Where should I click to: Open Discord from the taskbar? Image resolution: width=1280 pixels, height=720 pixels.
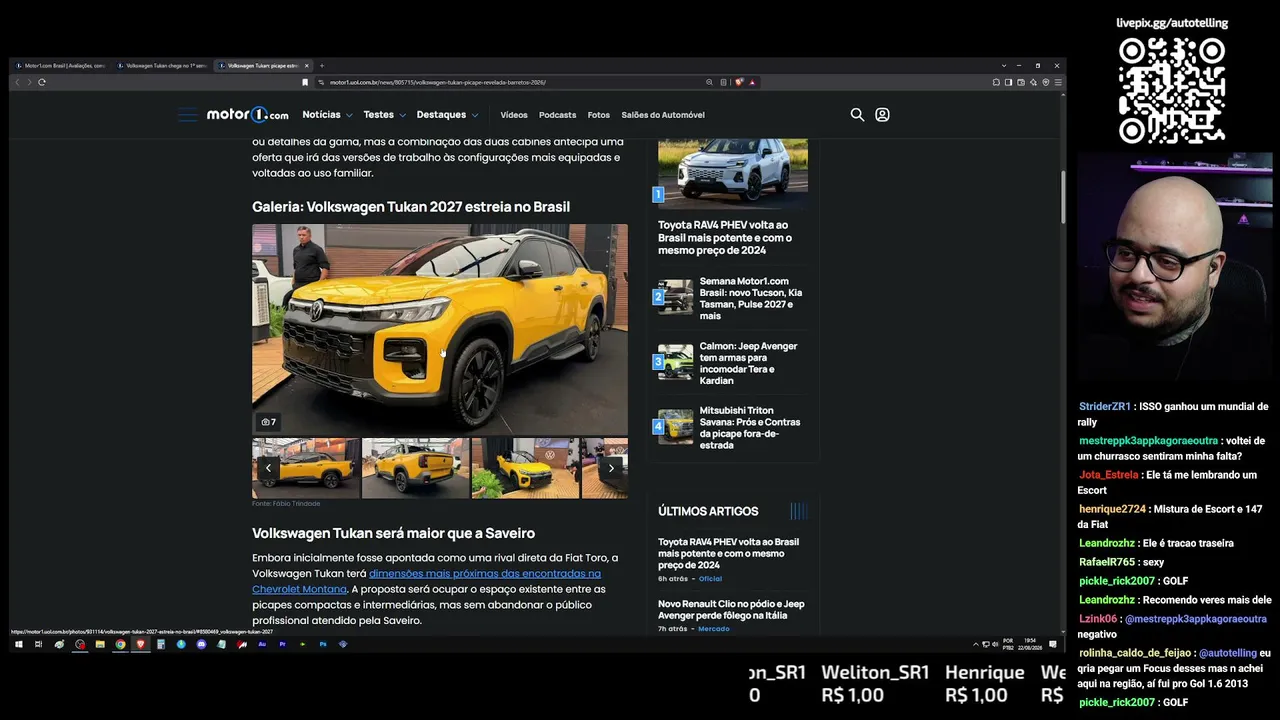tap(201, 645)
